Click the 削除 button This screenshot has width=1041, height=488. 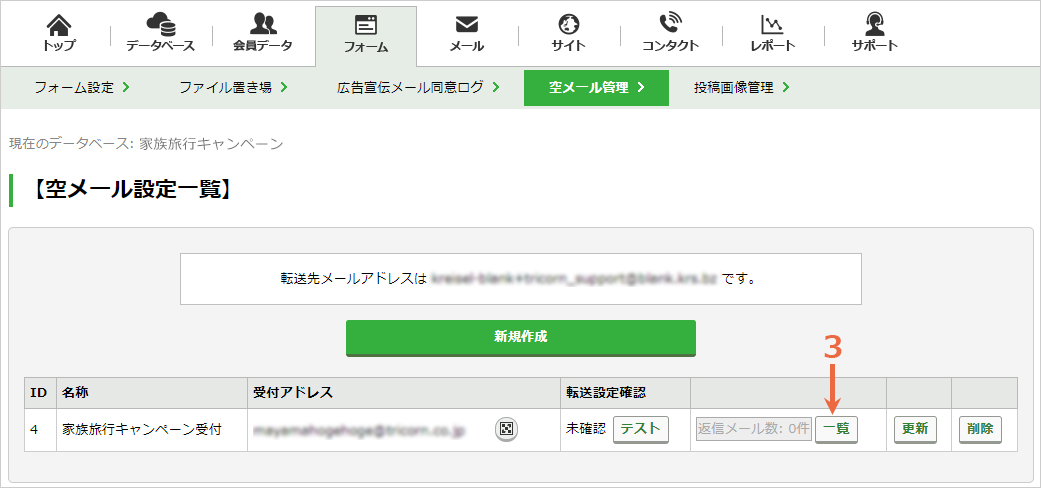pos(980,430)
